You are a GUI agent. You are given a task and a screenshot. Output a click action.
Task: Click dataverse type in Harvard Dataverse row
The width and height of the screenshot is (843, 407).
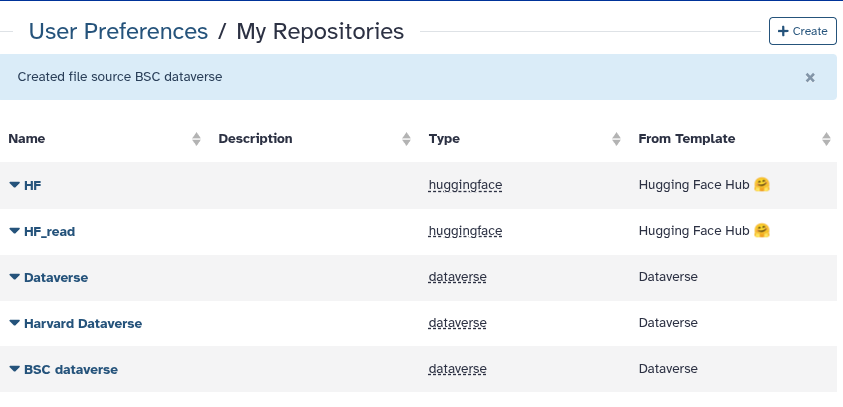[x=458, y=323]
